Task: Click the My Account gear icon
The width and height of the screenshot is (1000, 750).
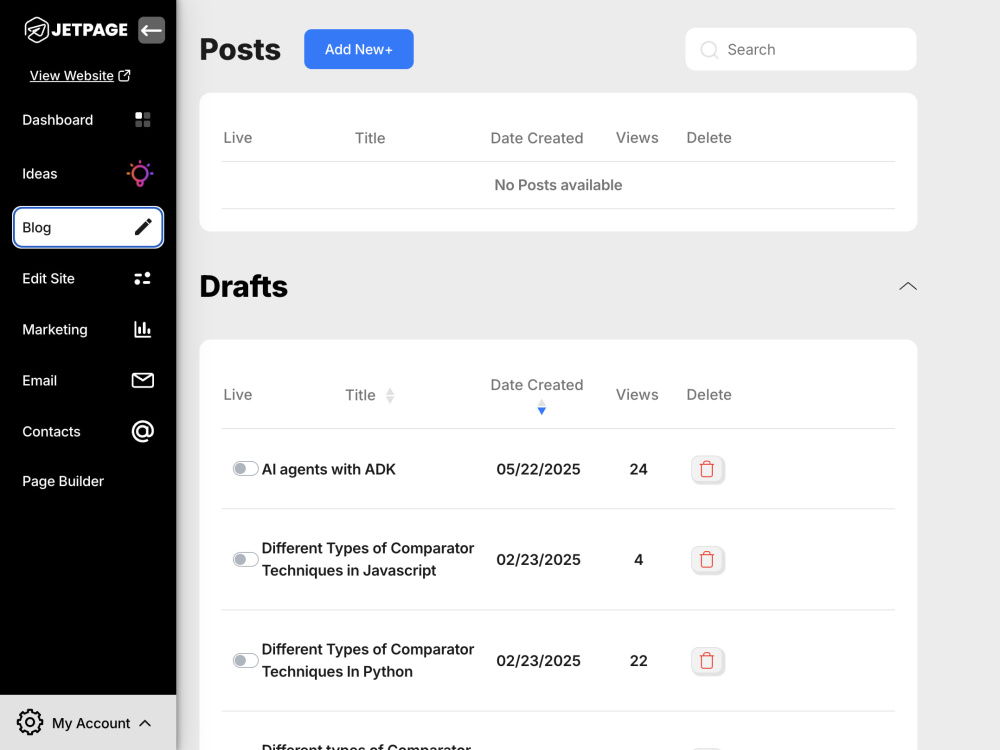Action: click(29, 722)
